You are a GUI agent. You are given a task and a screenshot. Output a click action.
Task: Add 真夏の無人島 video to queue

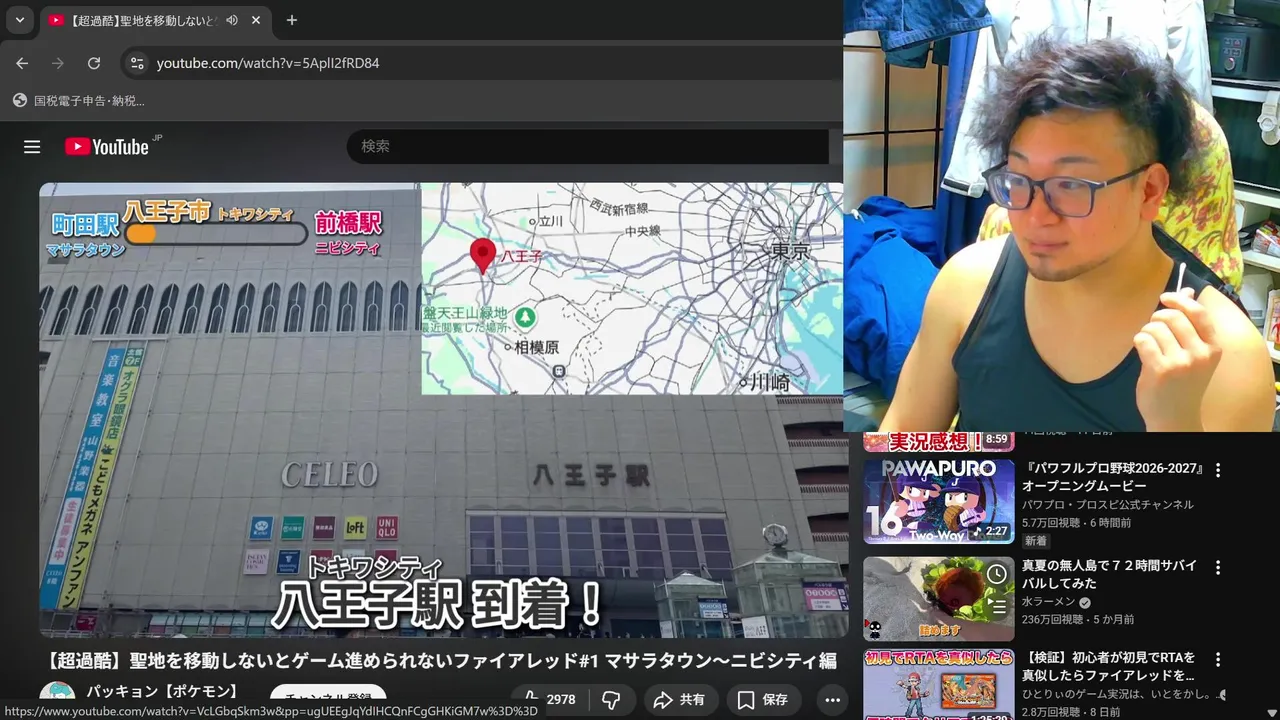point(997,606)
